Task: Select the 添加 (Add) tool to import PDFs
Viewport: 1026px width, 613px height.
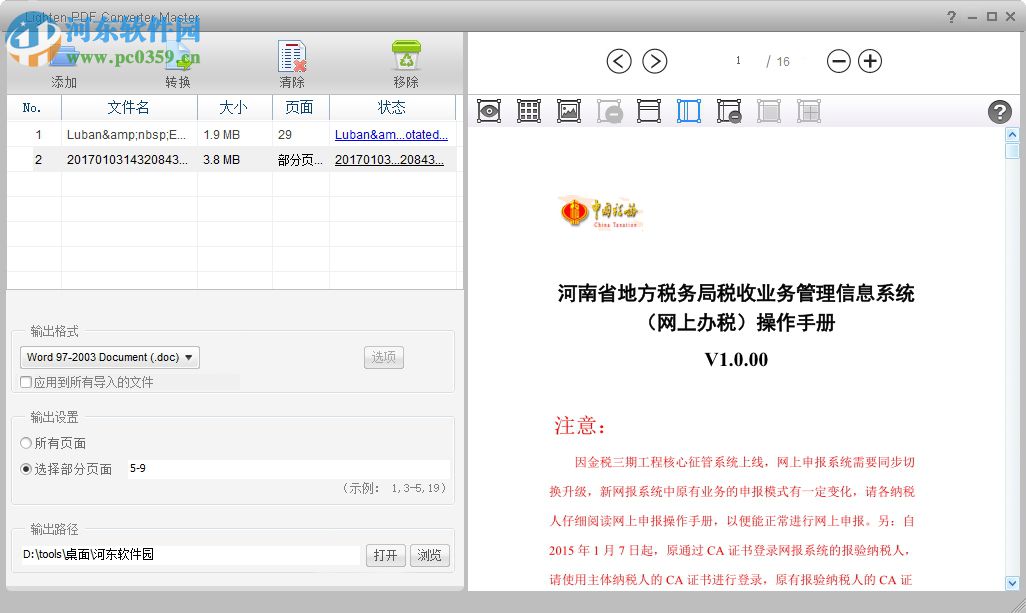Action: [63, 55]
